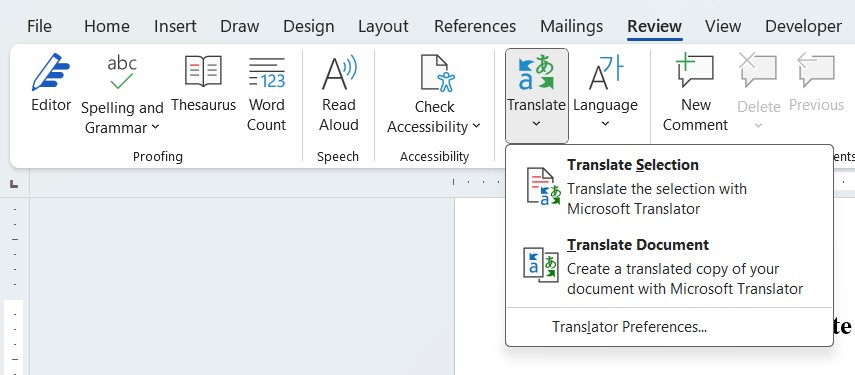Run Check Accessibility

coord(434,95)
